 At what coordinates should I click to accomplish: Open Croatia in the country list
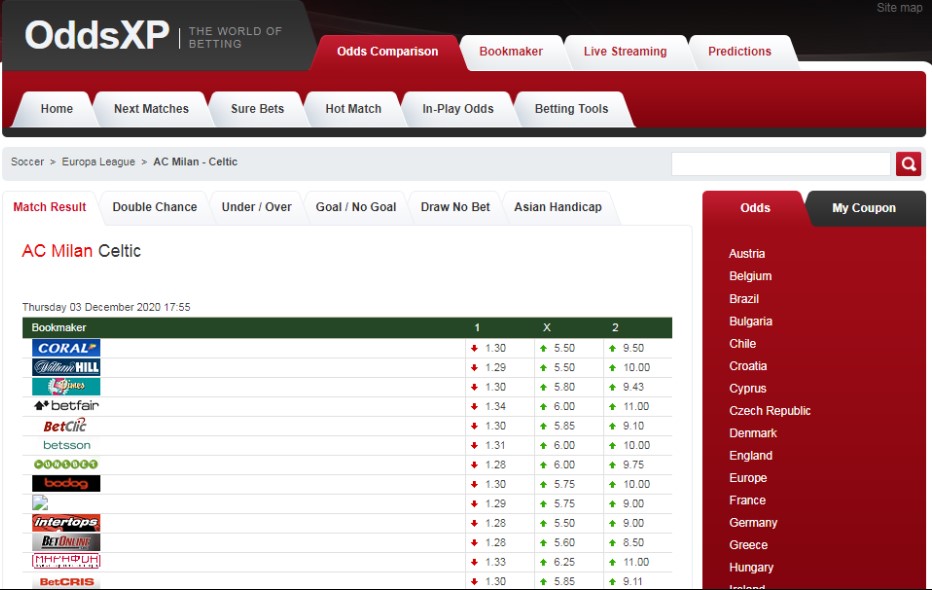click(x=748, y=366)
